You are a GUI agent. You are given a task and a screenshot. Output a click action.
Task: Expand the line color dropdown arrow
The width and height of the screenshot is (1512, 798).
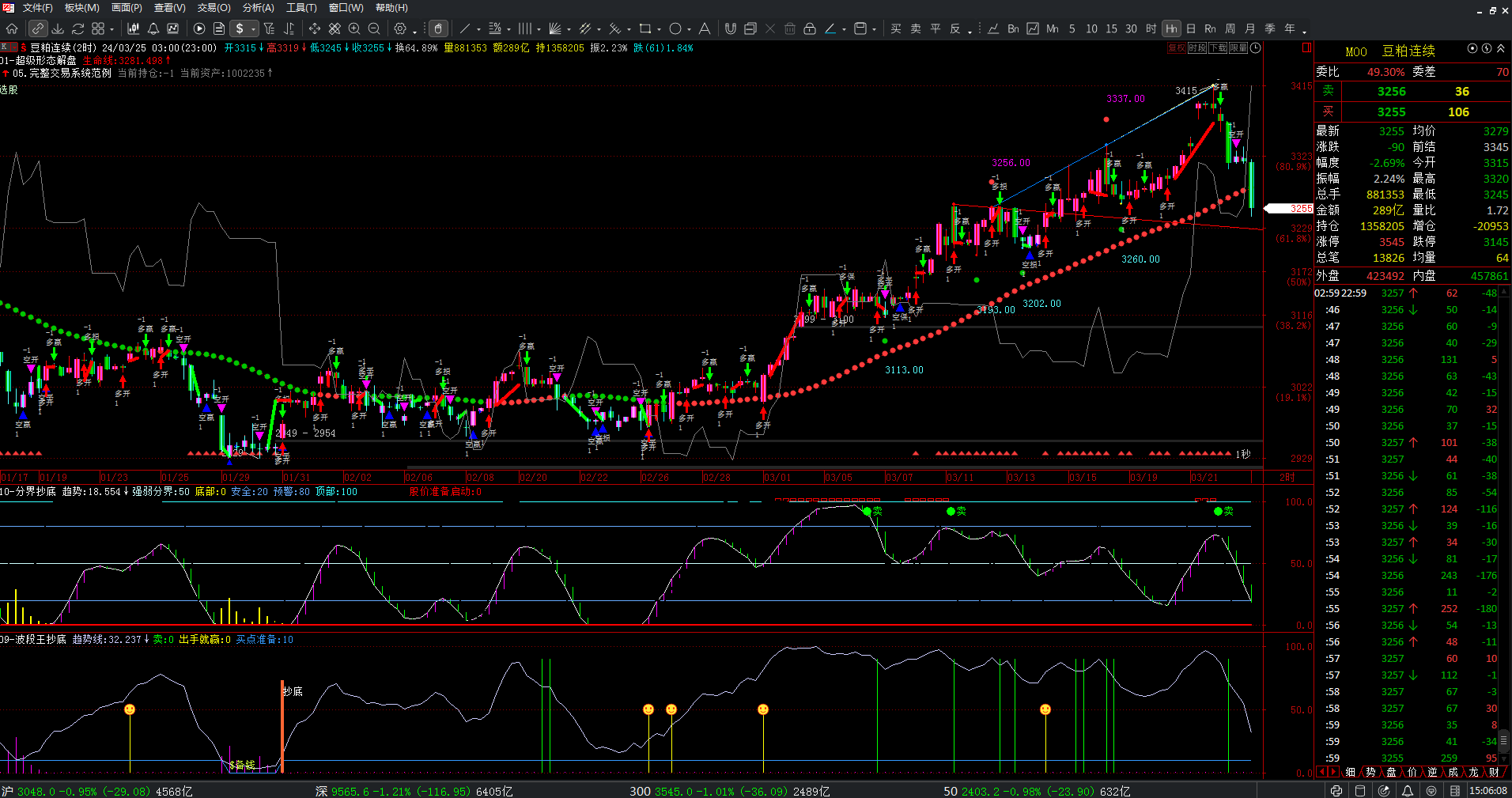tap(844, 29)
